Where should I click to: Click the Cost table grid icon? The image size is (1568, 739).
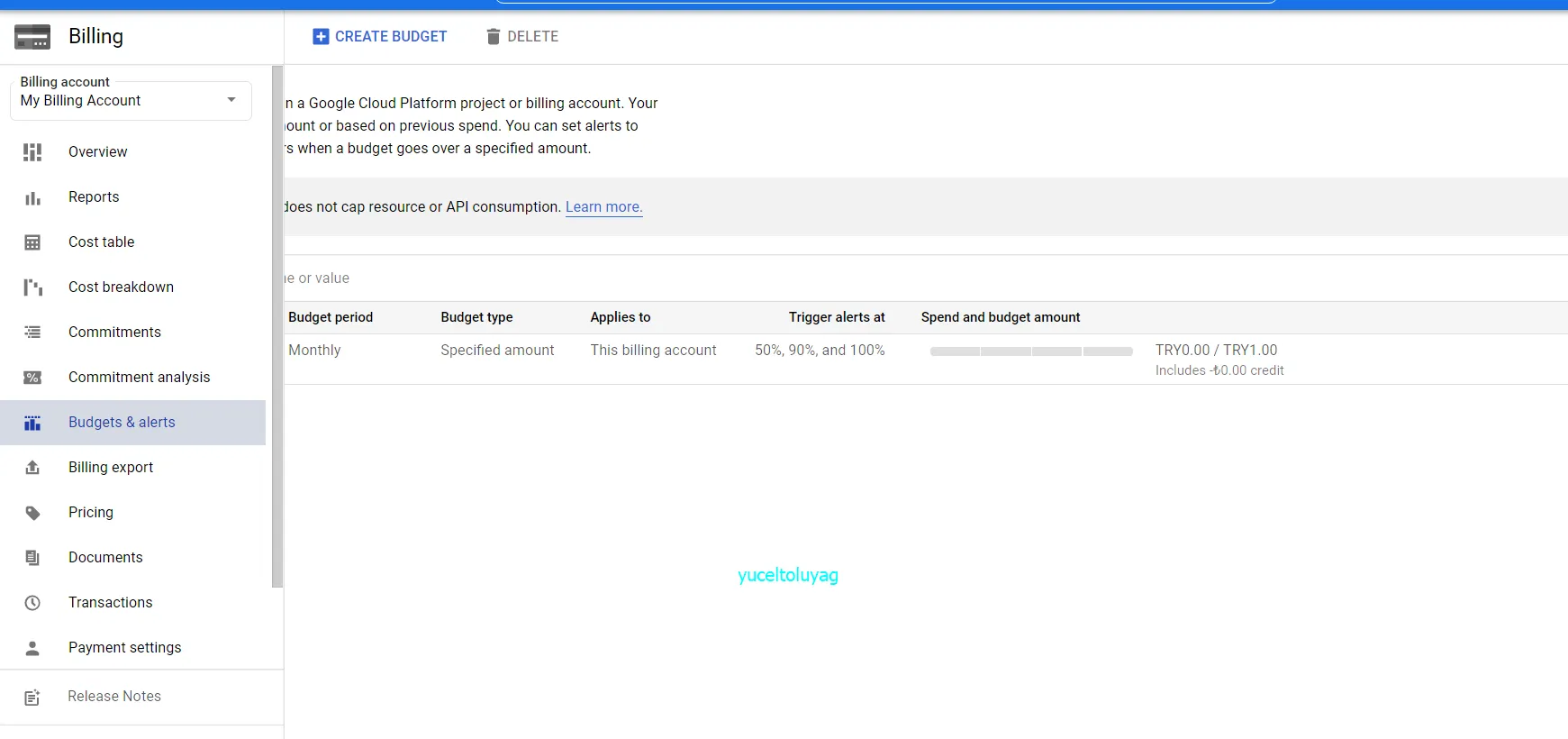click(32, 242)
